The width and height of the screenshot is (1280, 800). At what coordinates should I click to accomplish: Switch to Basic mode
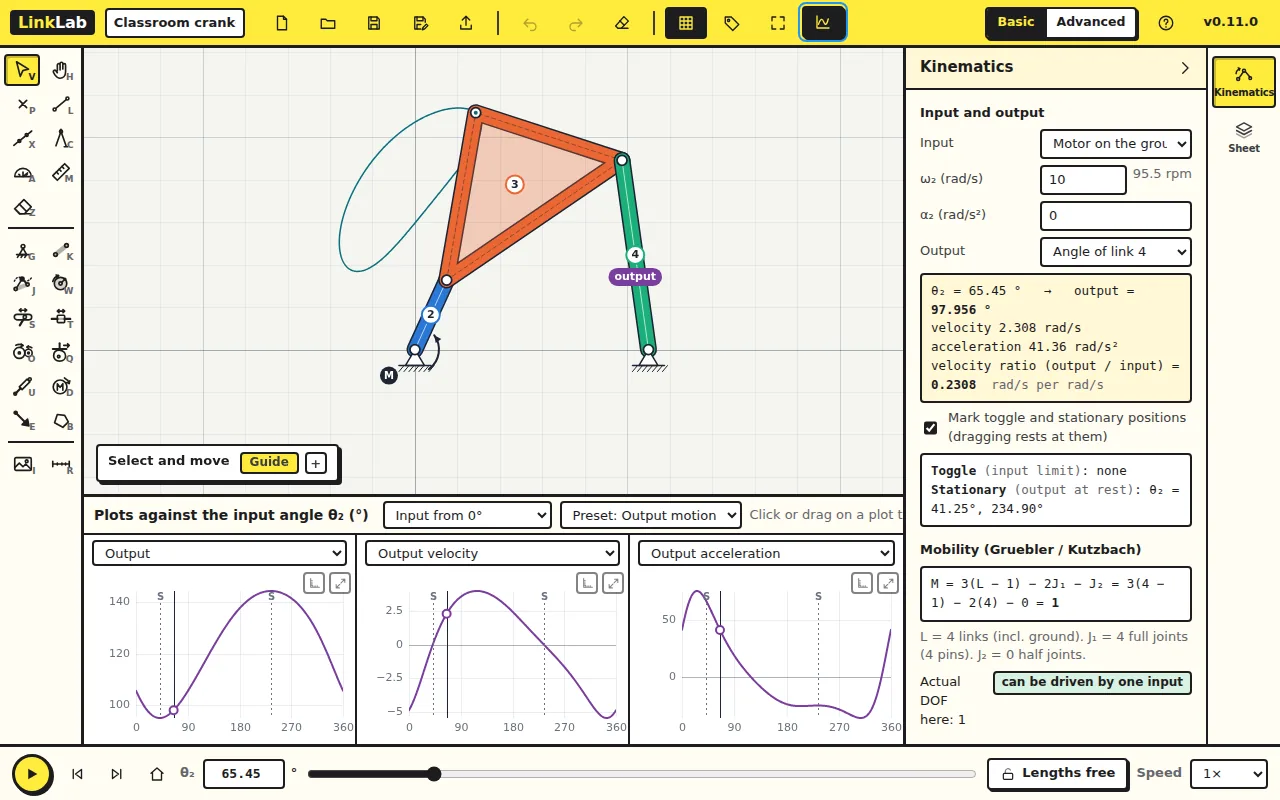coord(1016,22)
